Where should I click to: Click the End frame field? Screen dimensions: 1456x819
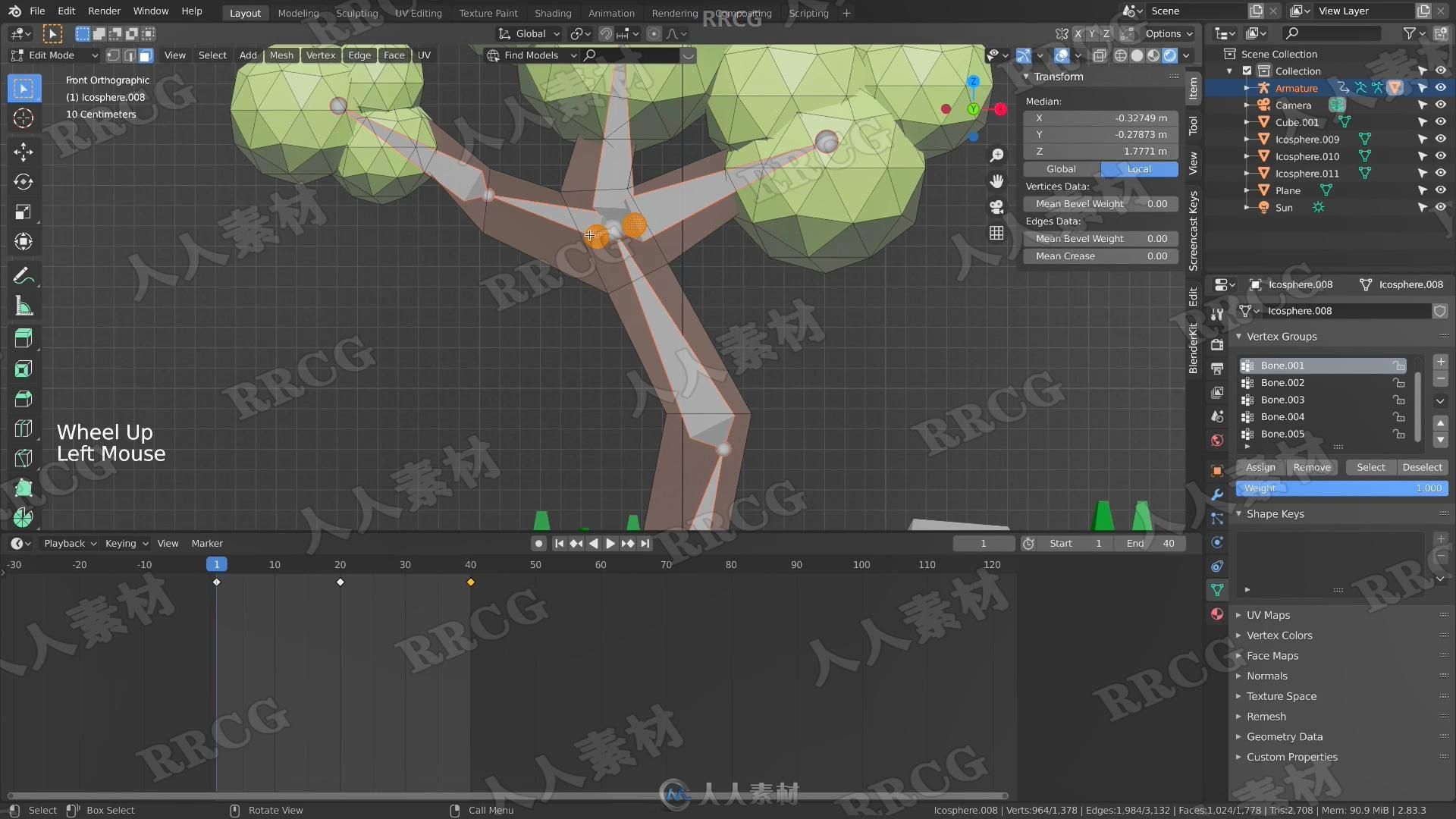1150,544
